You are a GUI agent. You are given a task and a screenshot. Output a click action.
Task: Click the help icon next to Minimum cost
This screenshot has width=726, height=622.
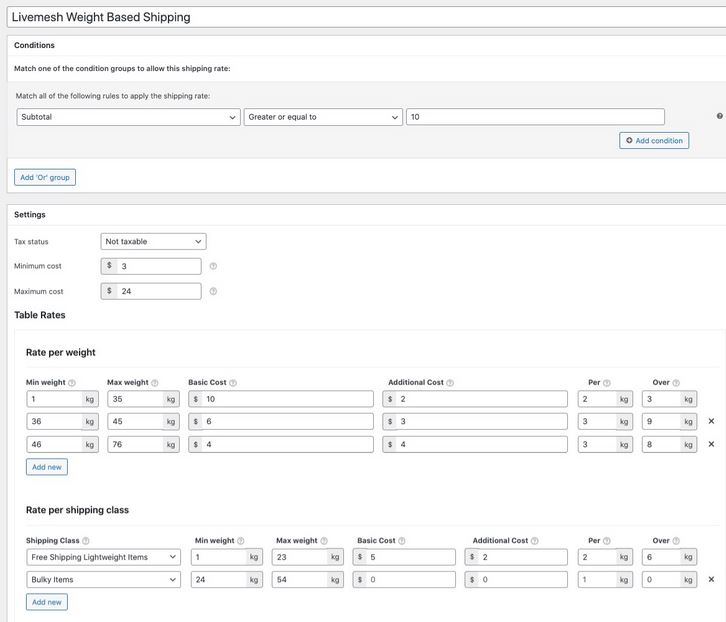pos(213,266)
